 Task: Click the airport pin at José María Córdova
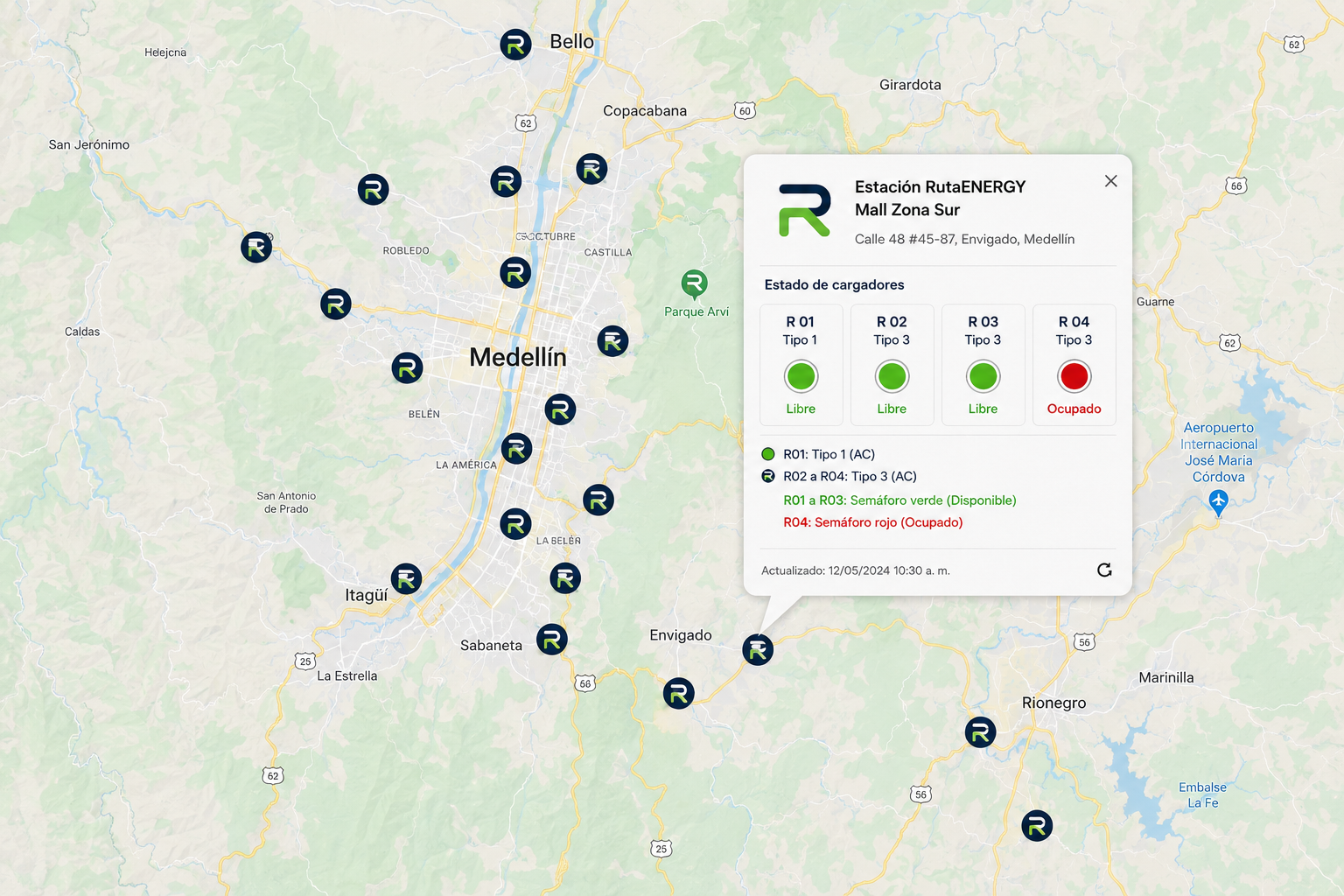1218,502
